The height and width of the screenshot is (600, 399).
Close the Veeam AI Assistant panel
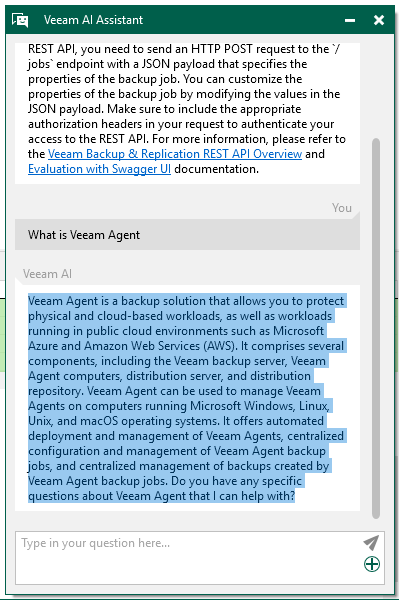click(x=379, y=20)
